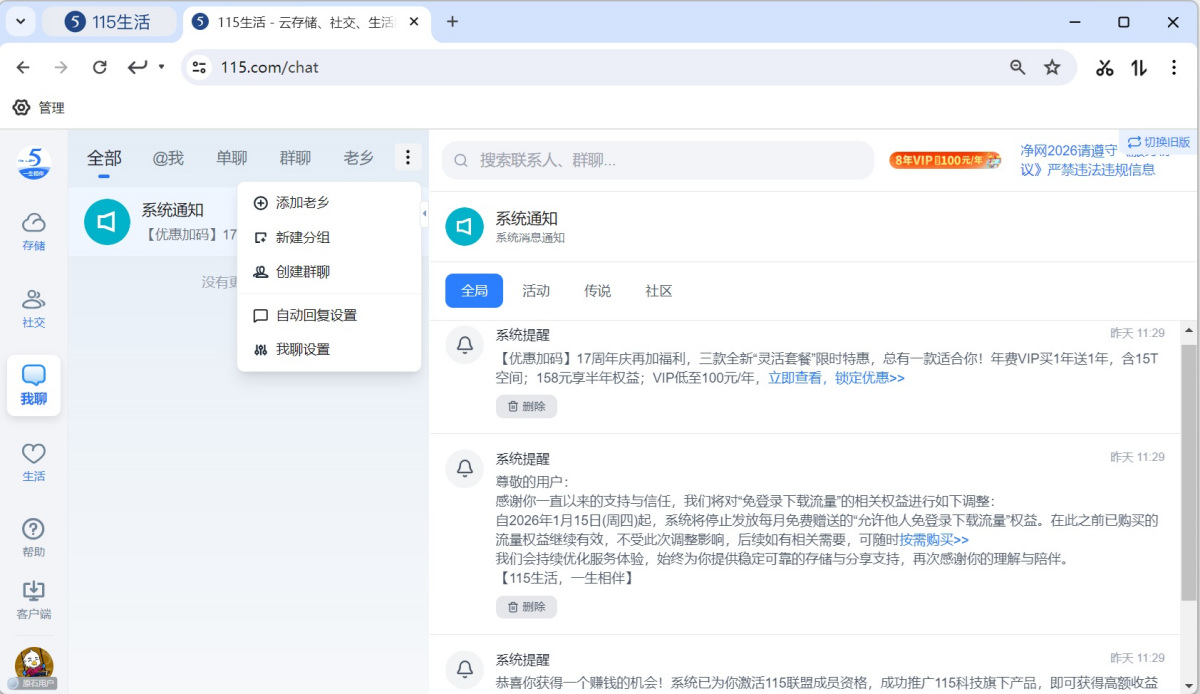The image size is (1200, 694).
Task: Open 自动回复设置 menu entry
Action: [316, 315]
